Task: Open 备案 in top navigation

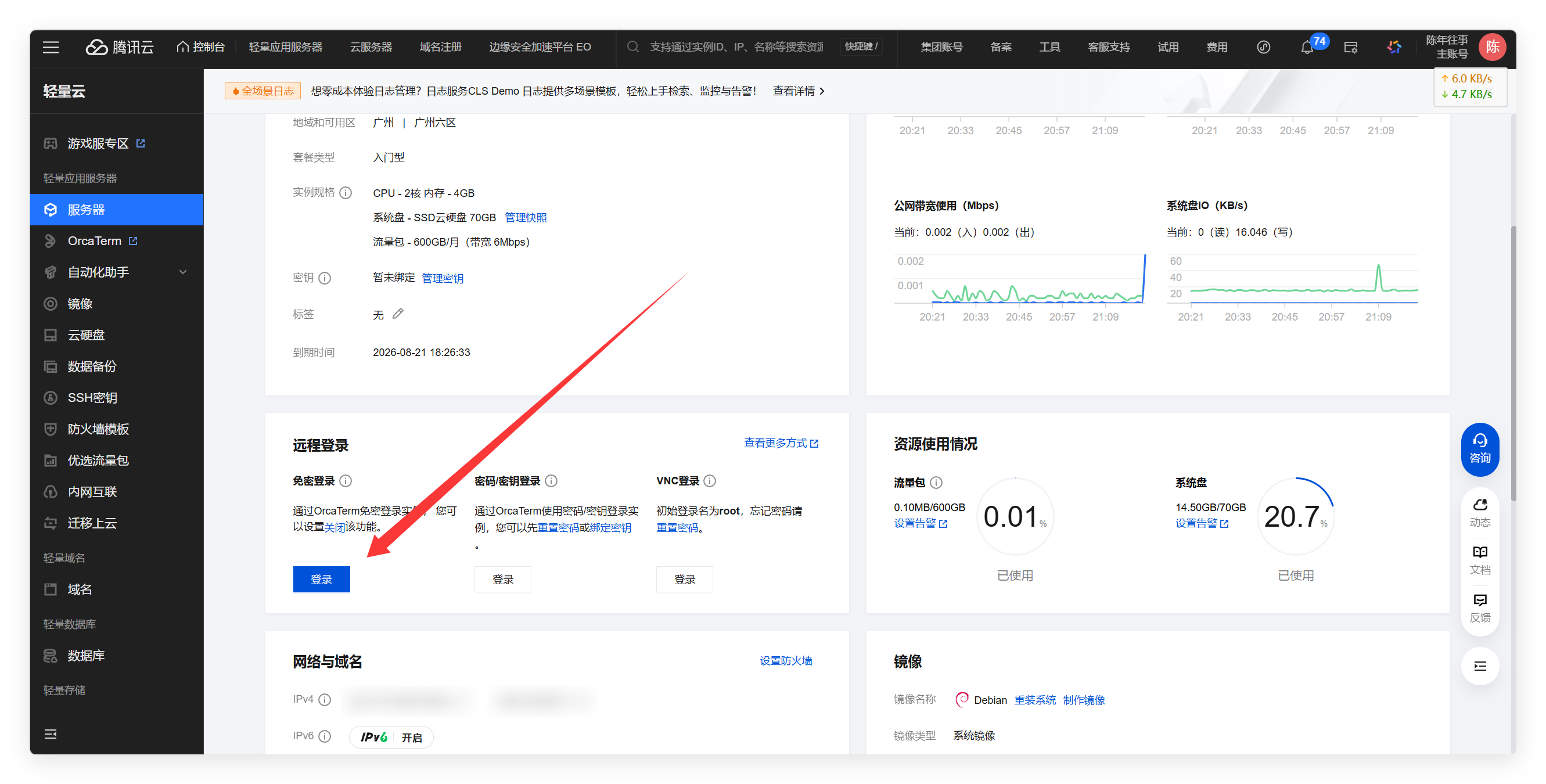Action: (1001, 47)
